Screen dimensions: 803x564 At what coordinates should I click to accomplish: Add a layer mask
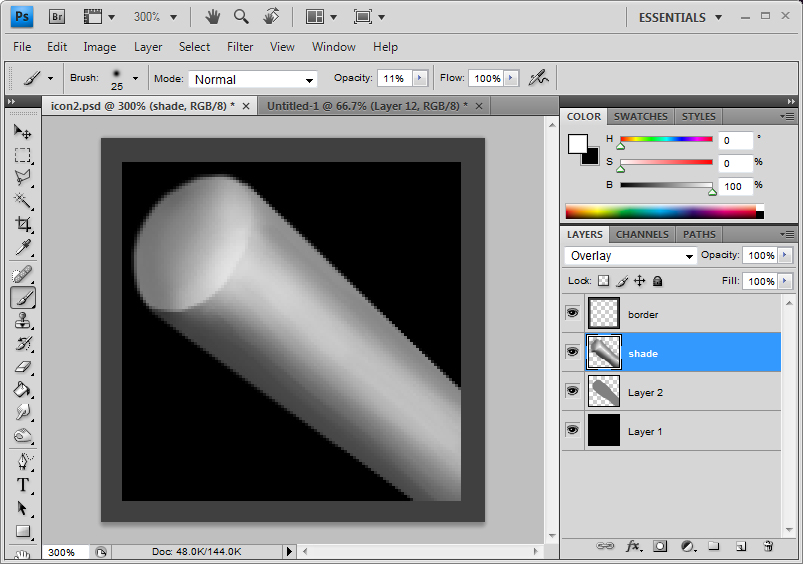tap(660, 546)
